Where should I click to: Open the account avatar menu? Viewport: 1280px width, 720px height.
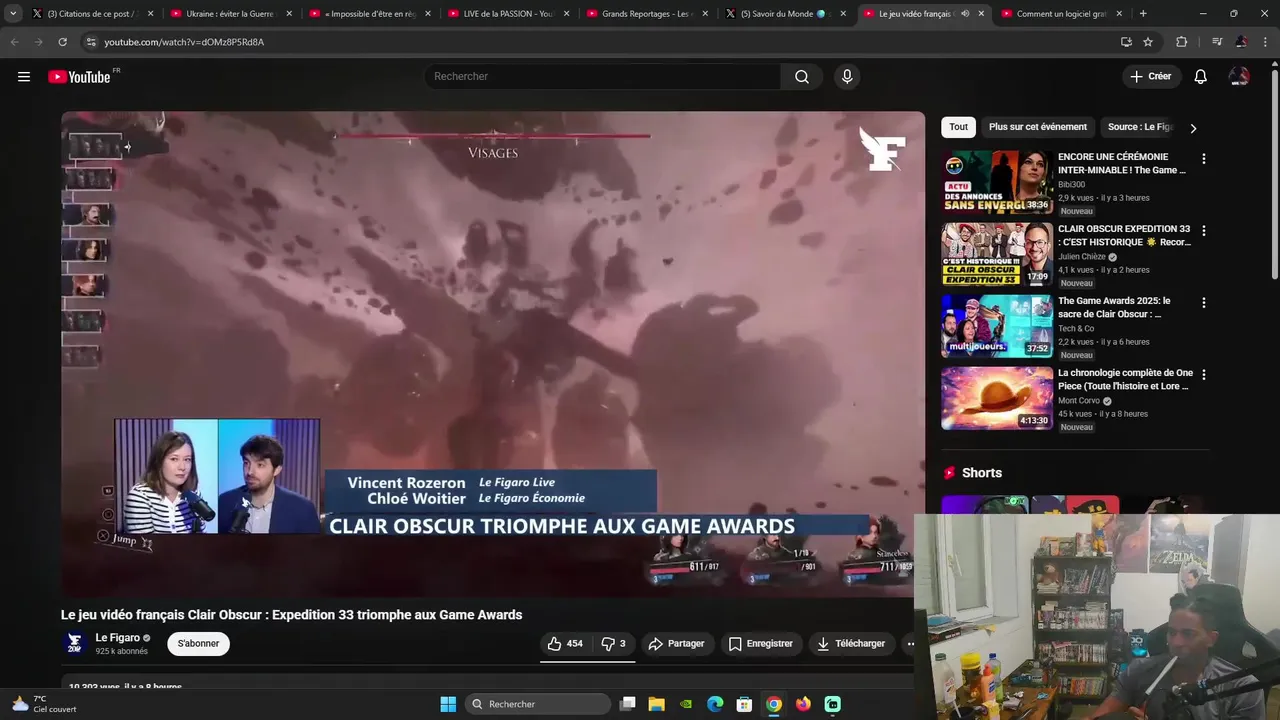pos(1239,77)
